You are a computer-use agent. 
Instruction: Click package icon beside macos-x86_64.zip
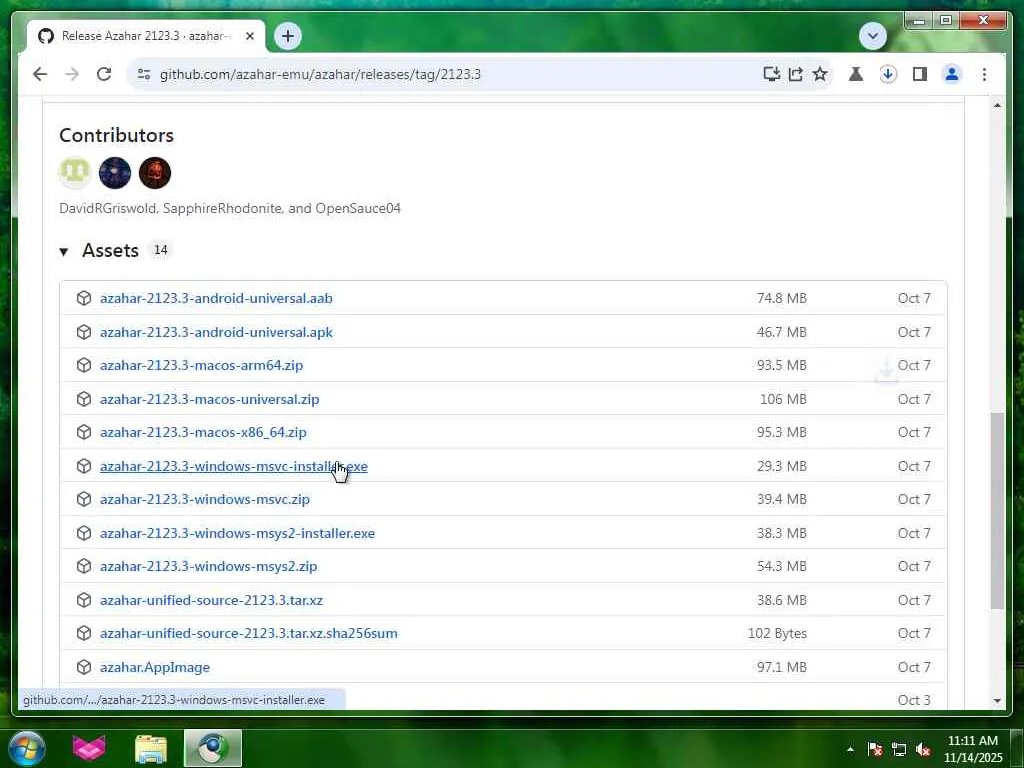pyautogui.click(x=84, y=432)
